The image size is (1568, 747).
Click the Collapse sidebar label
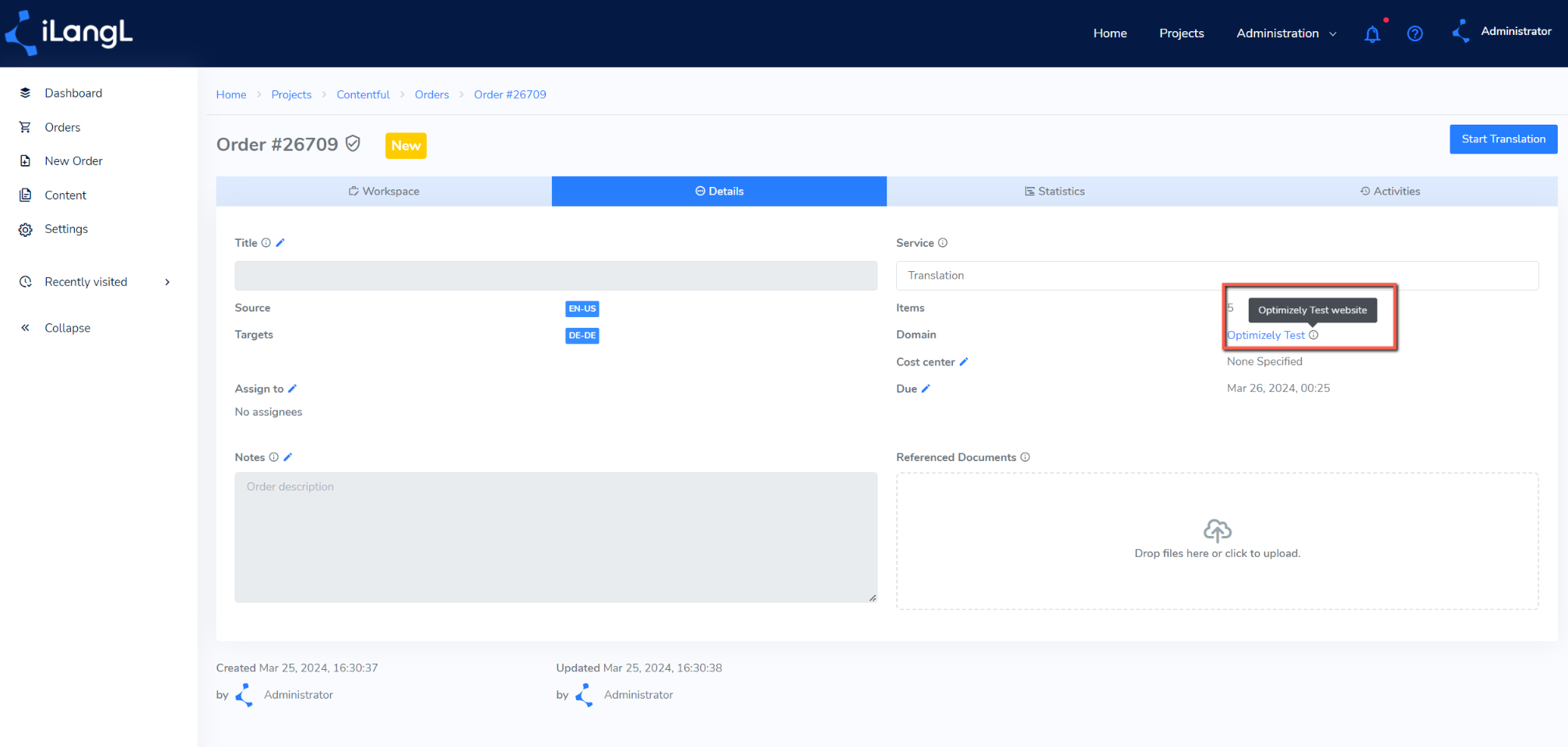pos(68,328)
